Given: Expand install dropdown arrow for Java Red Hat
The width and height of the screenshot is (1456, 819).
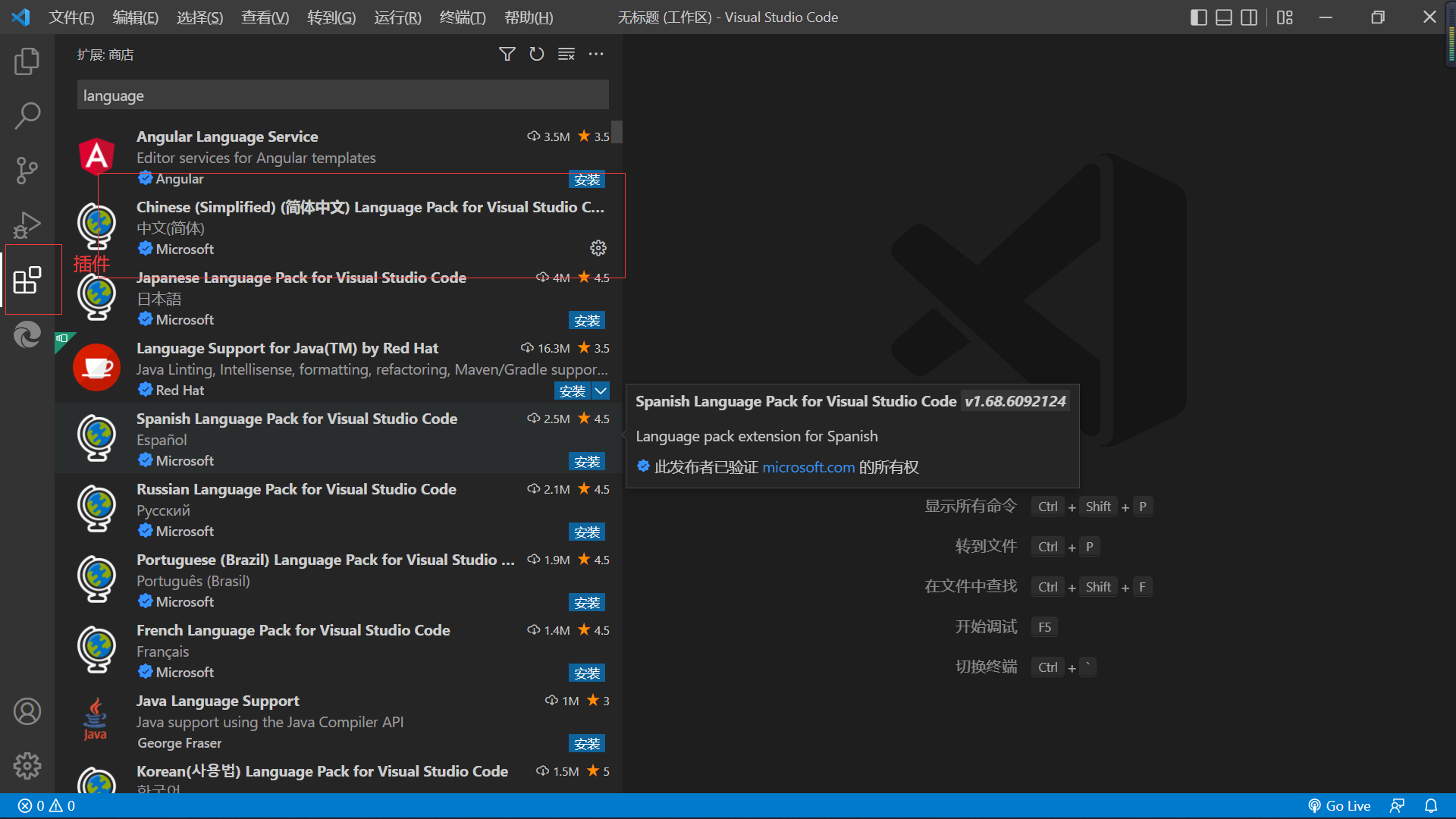Looking at the screenshot, I should 601,391.
